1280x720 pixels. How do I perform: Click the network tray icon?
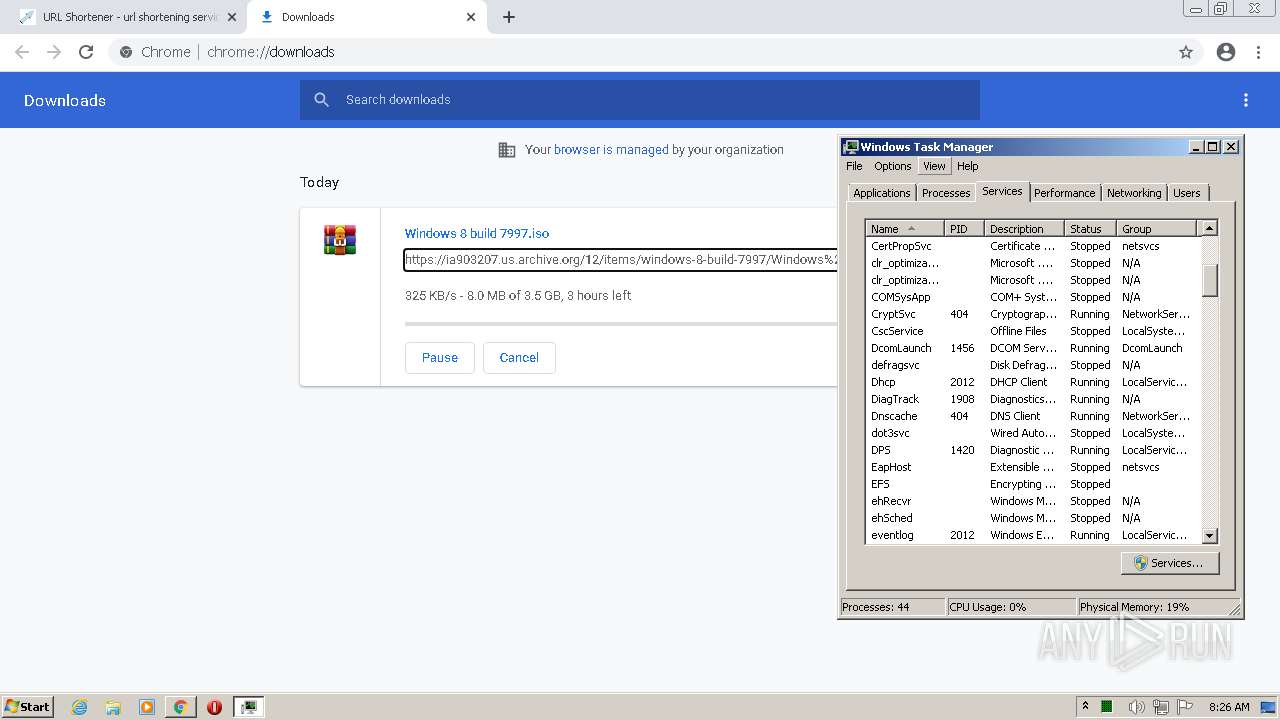pyautogui.click(x=1161, y=707)
